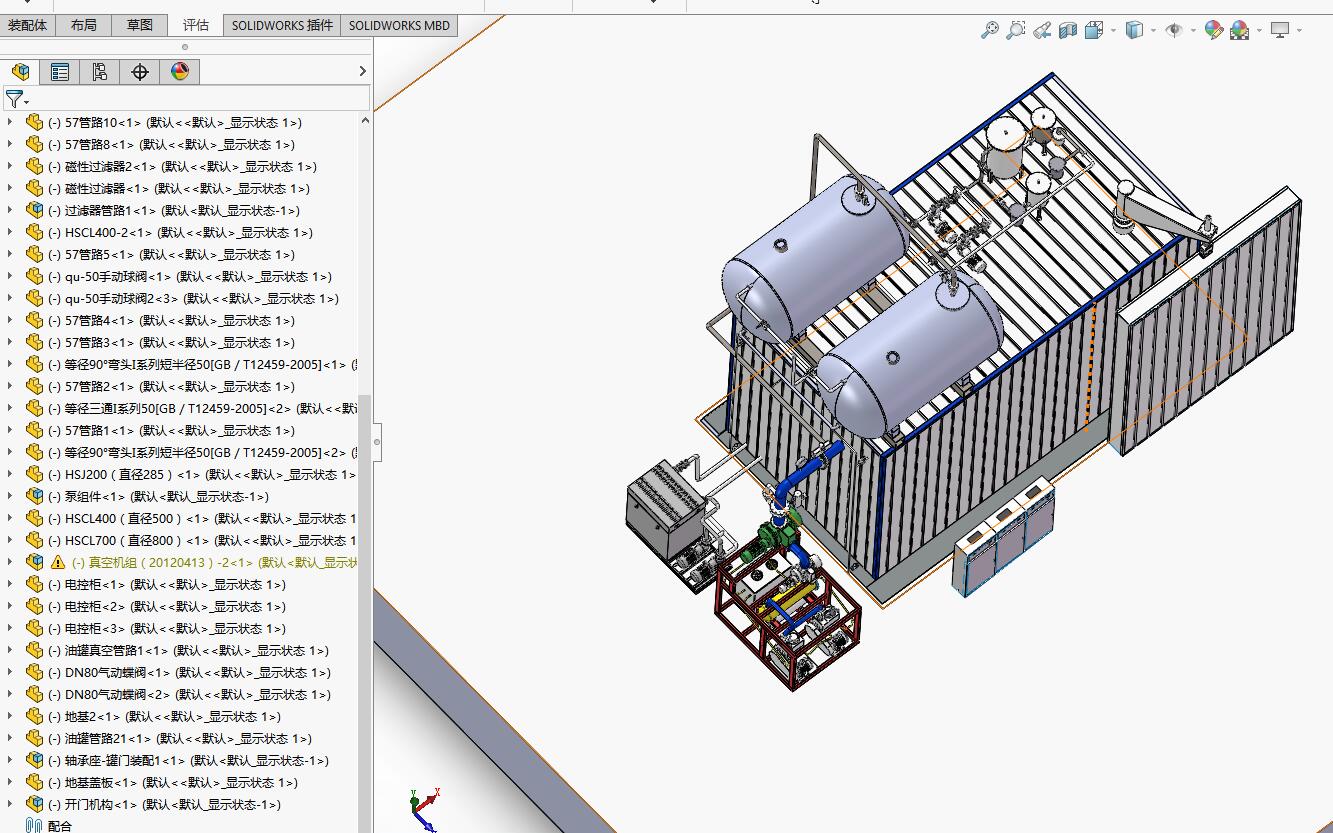This screenshot has height=833, width=1333.
Task: Open Apply Scene dropdown arrow
Action: pos(1259,30)
